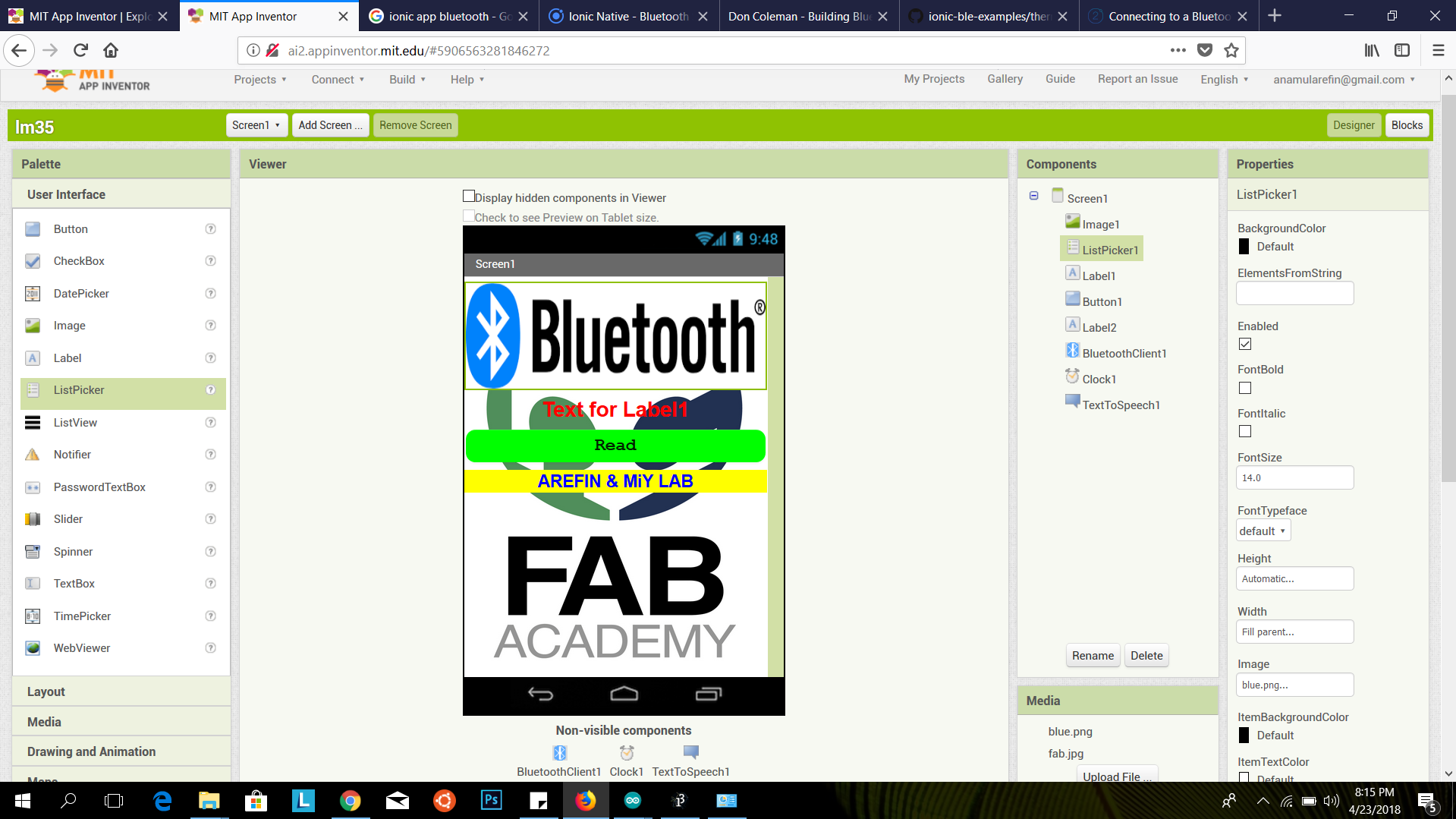Select the TextBox palette icon
1456x819 pixels.
pos(33,584)
